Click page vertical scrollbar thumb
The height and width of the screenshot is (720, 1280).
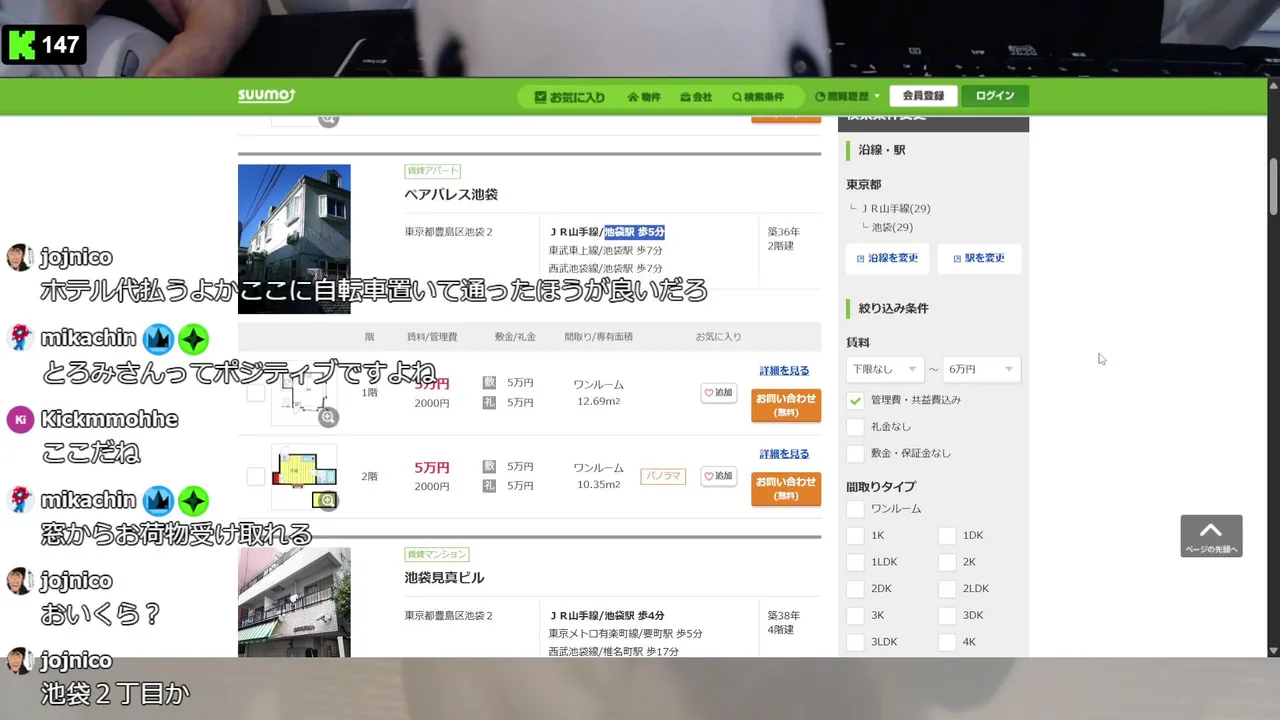(1273, 185)
